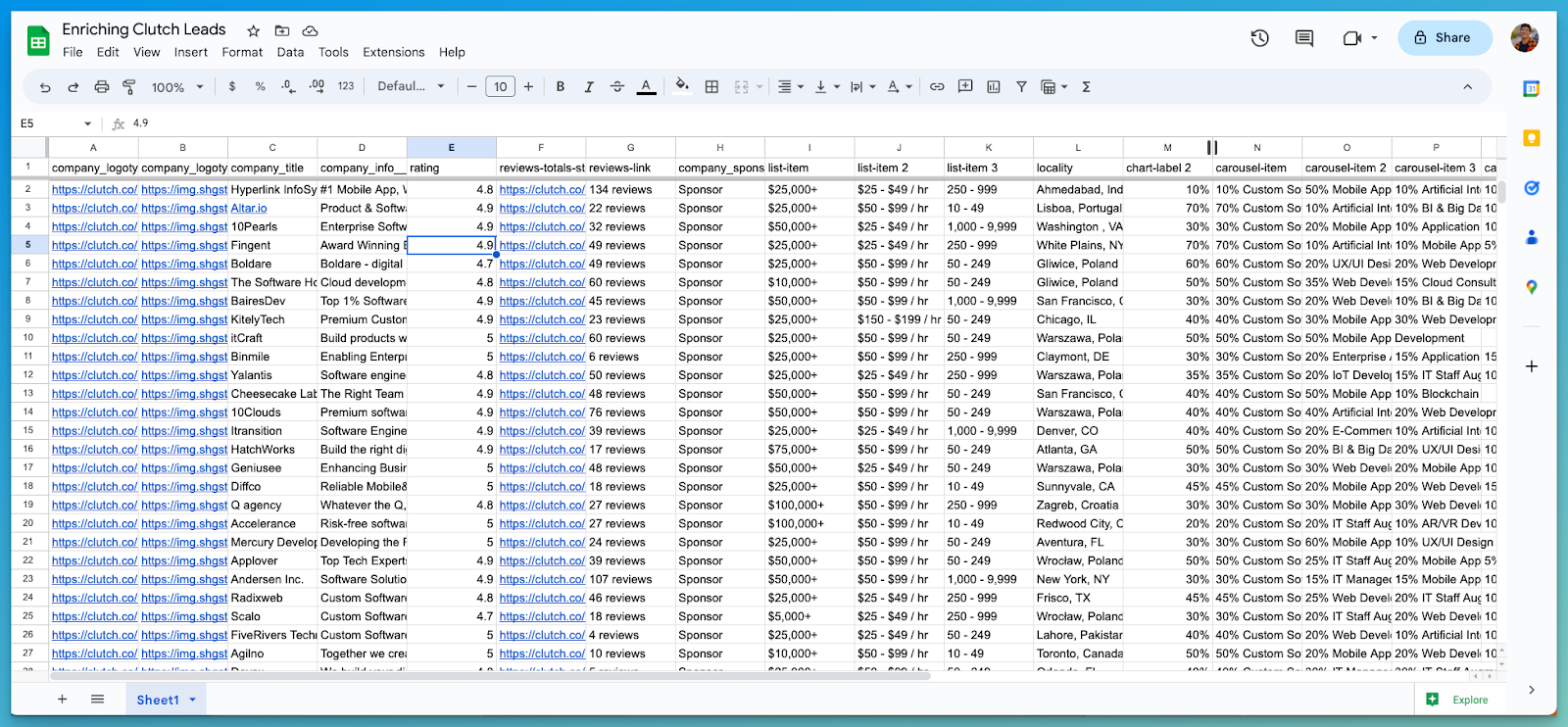This screenshot has width=1568, height=727.
Task: Open the font family dropdown
Action: [411, 87]
